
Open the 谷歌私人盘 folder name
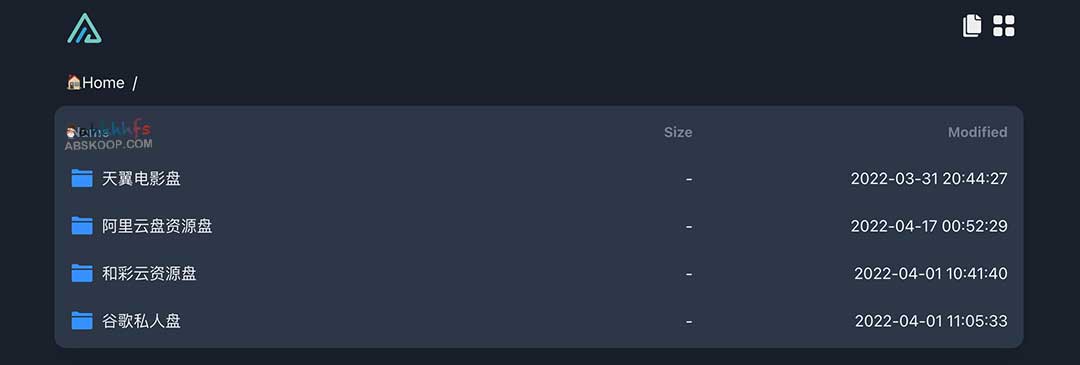141,321
